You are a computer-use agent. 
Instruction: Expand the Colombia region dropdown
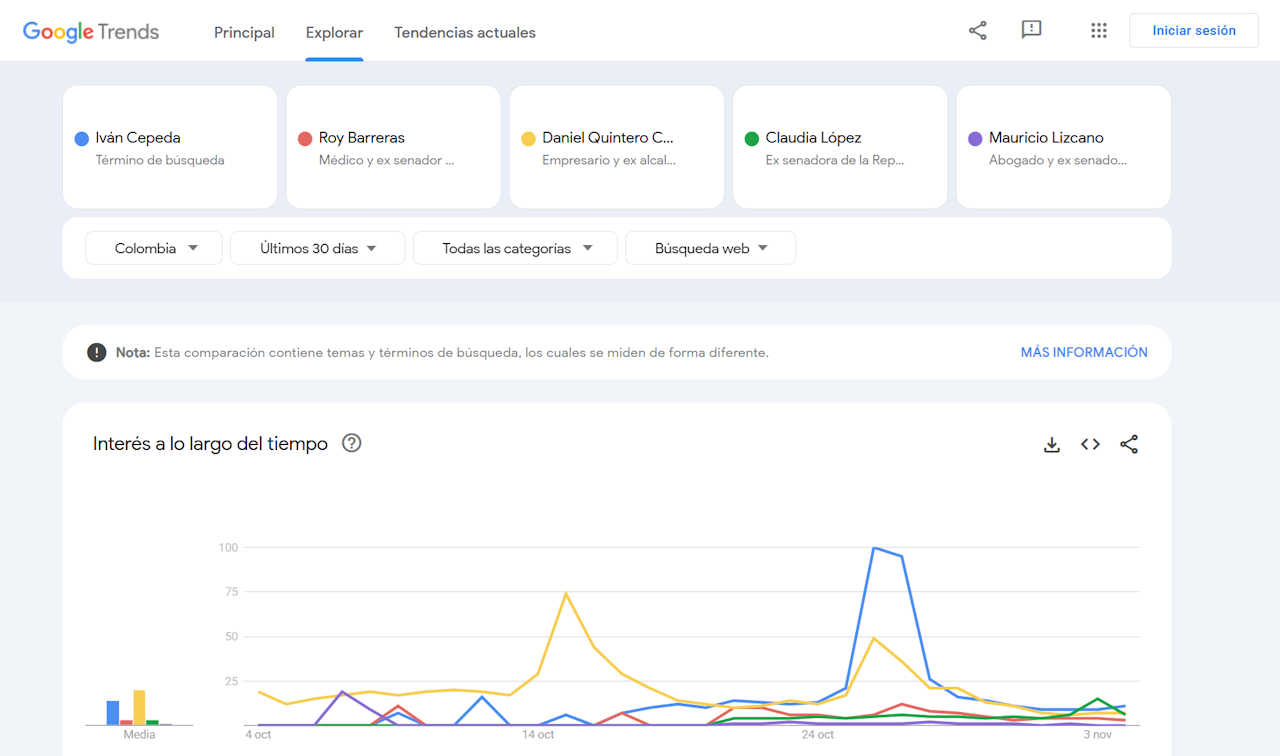point(154,248)
